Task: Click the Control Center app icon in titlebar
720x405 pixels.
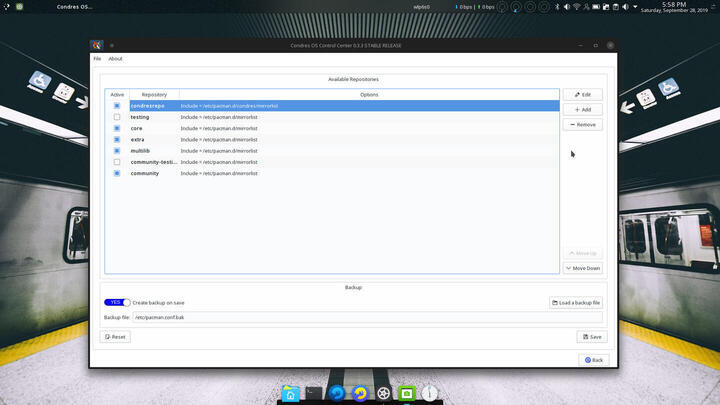Action: coord(96,45)
